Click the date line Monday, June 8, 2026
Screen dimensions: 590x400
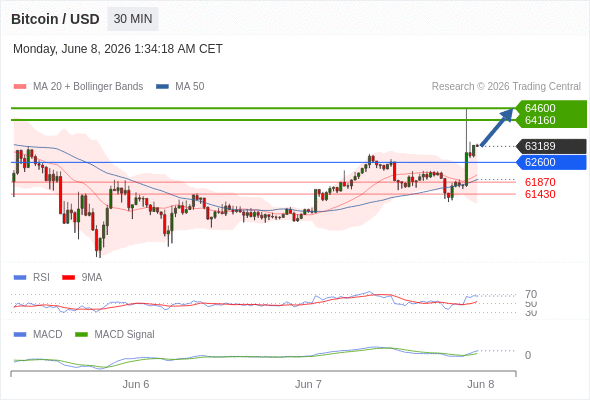(x=118, y=49)
